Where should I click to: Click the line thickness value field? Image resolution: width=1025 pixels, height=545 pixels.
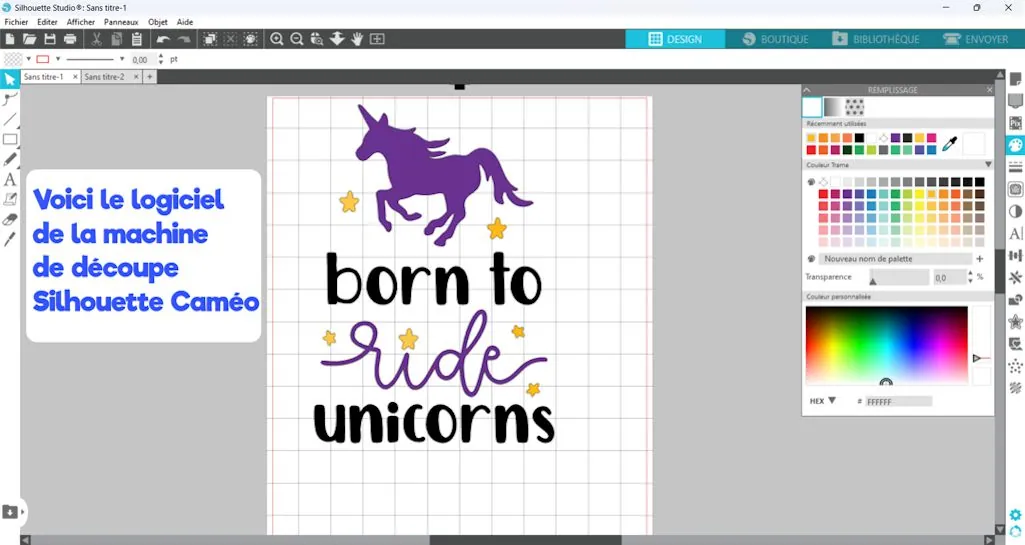pos(143,59)
